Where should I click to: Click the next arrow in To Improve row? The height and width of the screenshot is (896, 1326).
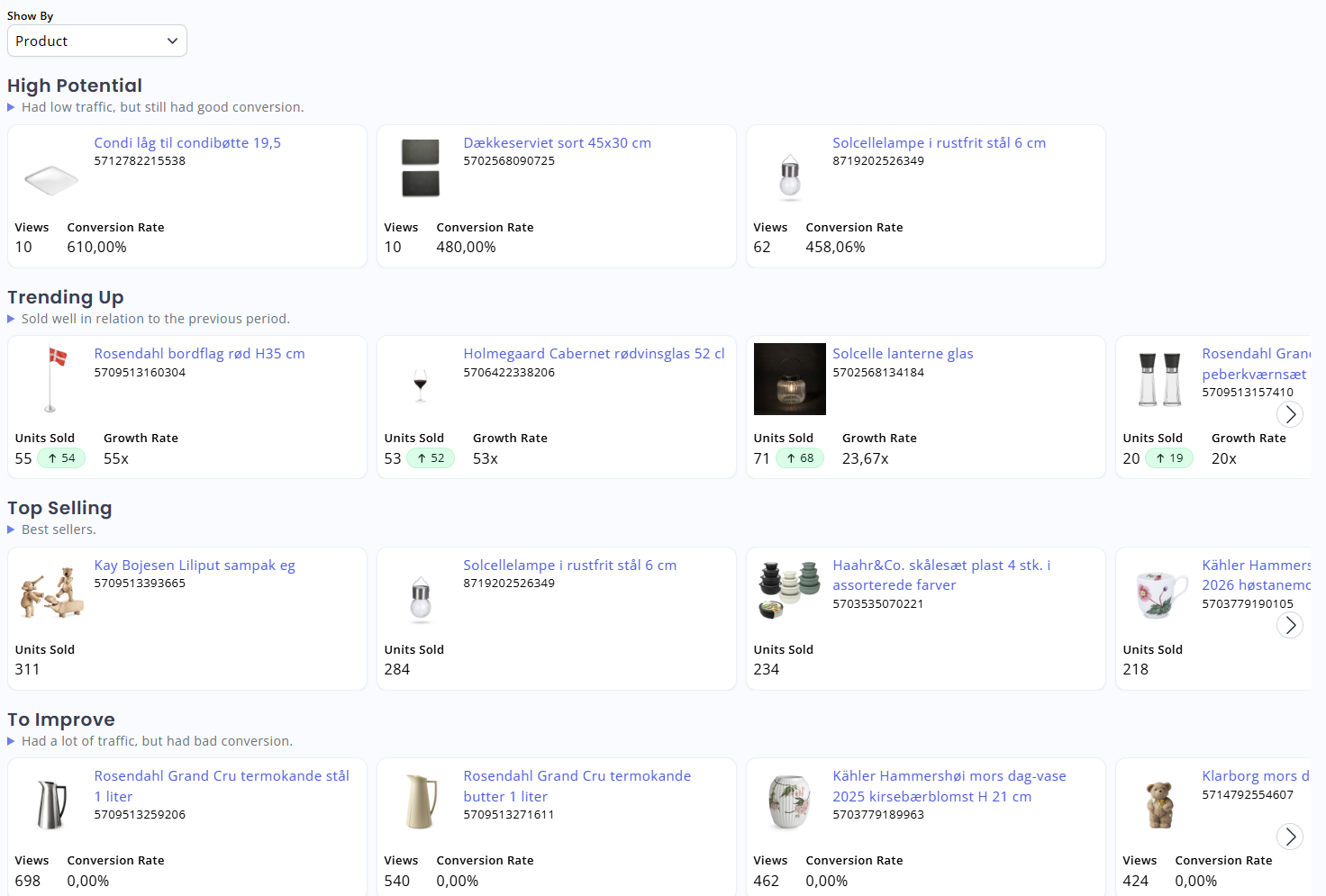point(1290,837)
